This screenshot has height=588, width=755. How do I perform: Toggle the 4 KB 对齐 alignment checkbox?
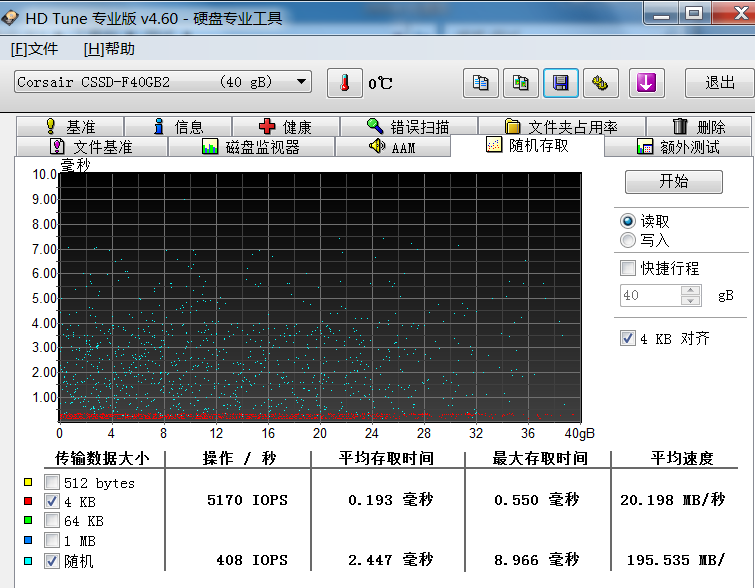coord(628,338)
